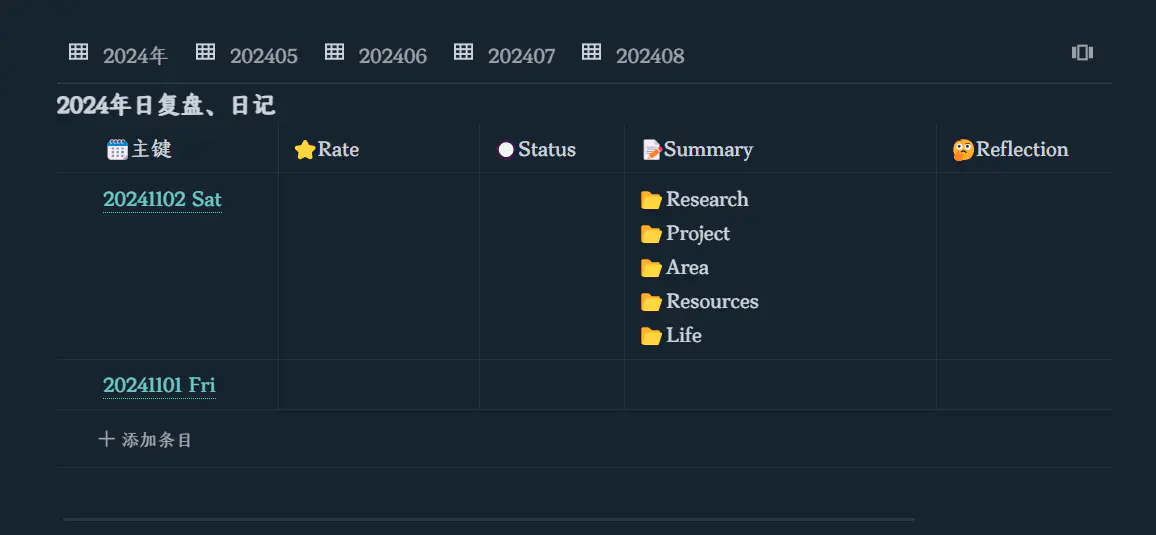Open the 202406 view tab
The width and height of the screenshot is (1156, 535).
pyautogui.click(x=392, y=56)
